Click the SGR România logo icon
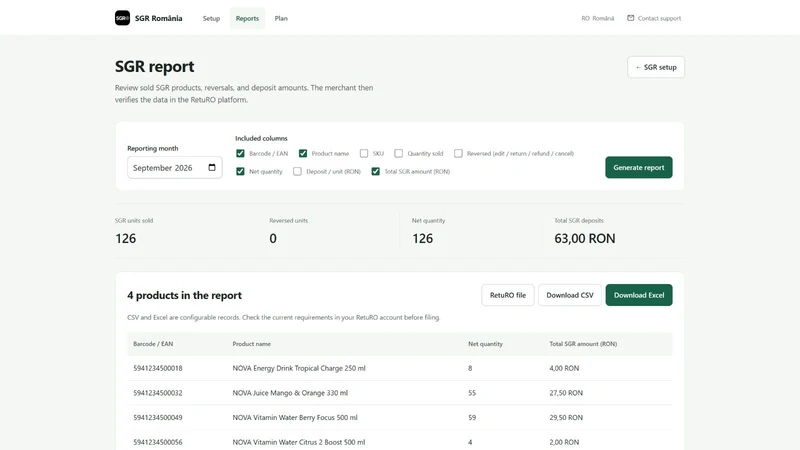Image resolution: width=800 pixels, height=450 pixels. click(x=122, y=18)
